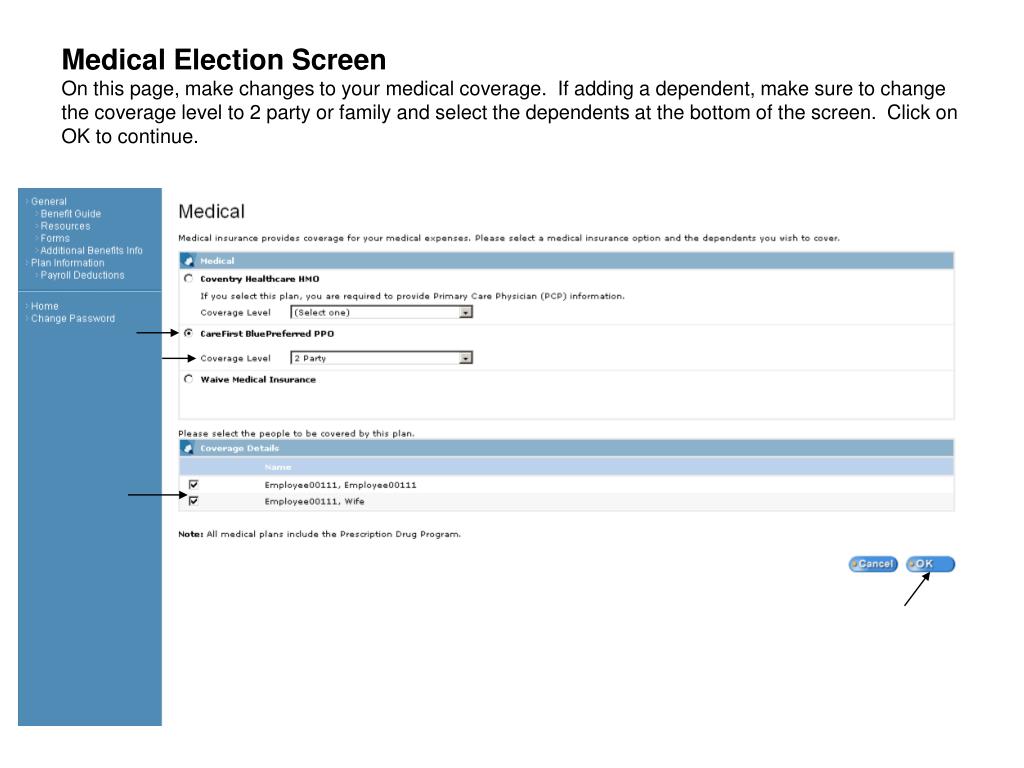Open the Resources sidebar link
Image resolution: width=1024 pixels, height=768 pixels.
pos(65,226)
